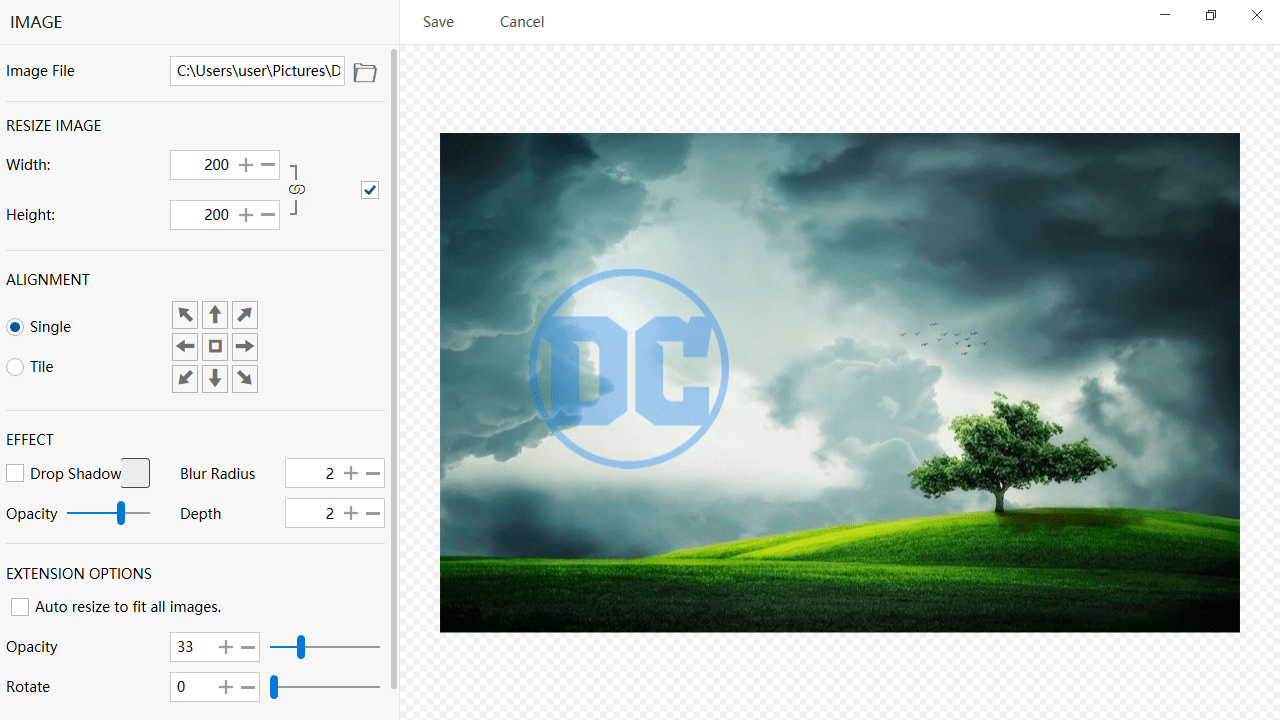The image size is (1280, 720).
Task: Decrease Blur Radius with minus
Action: point(373,473)
